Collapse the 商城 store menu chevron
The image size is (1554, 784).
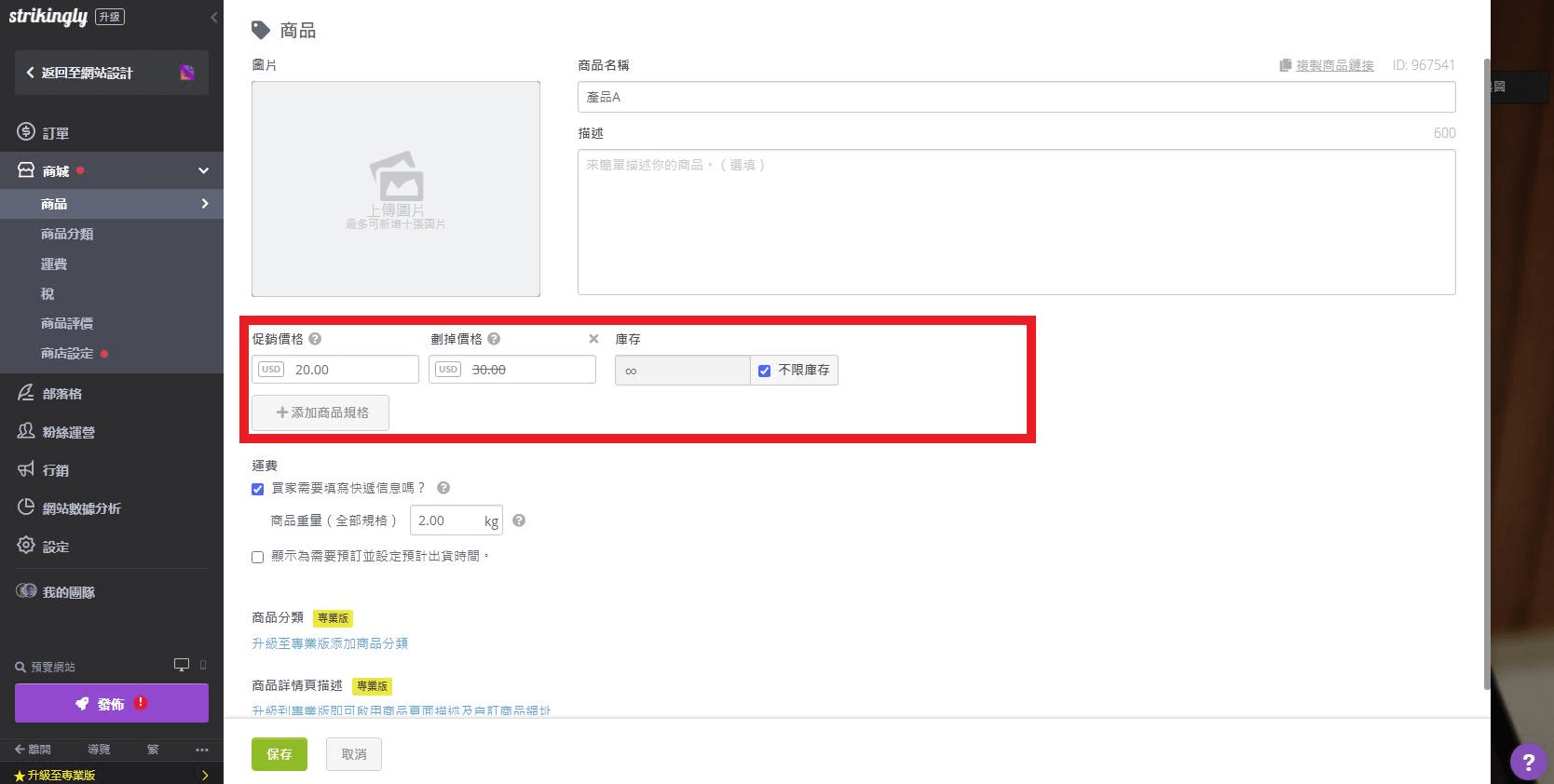[x=203, y=170]
